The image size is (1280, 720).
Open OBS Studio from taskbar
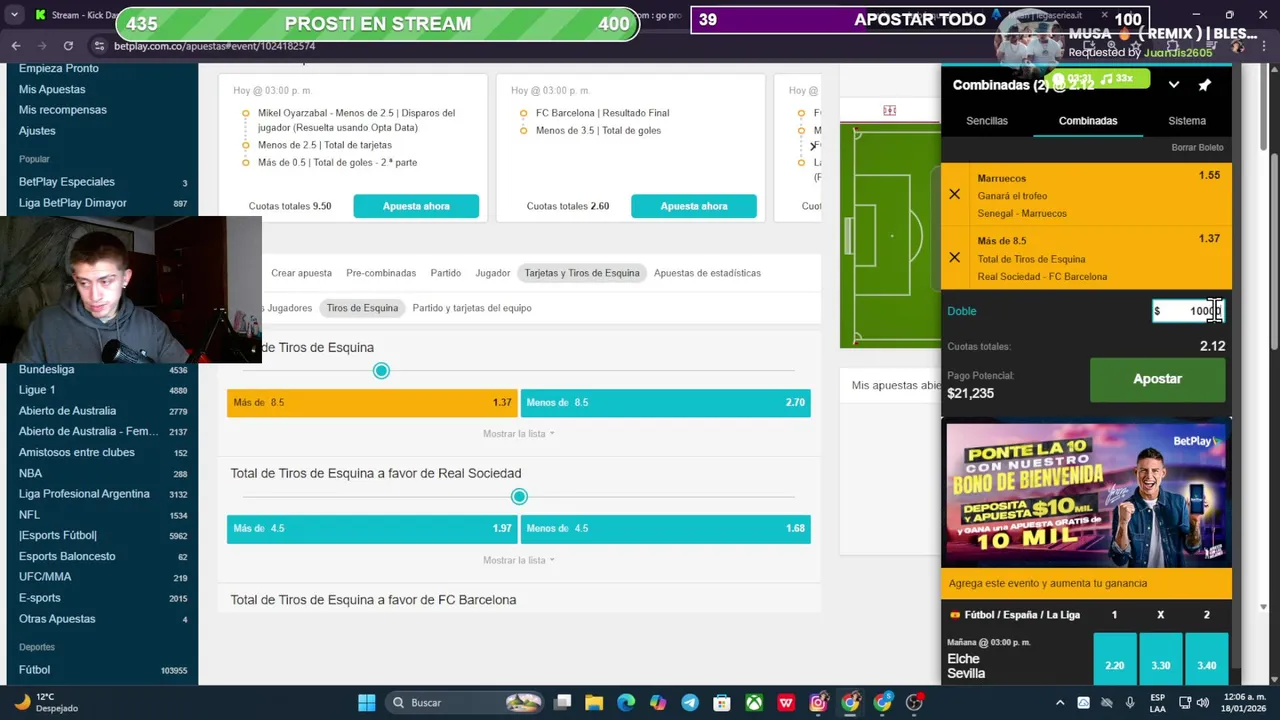[x=914, y=702]
